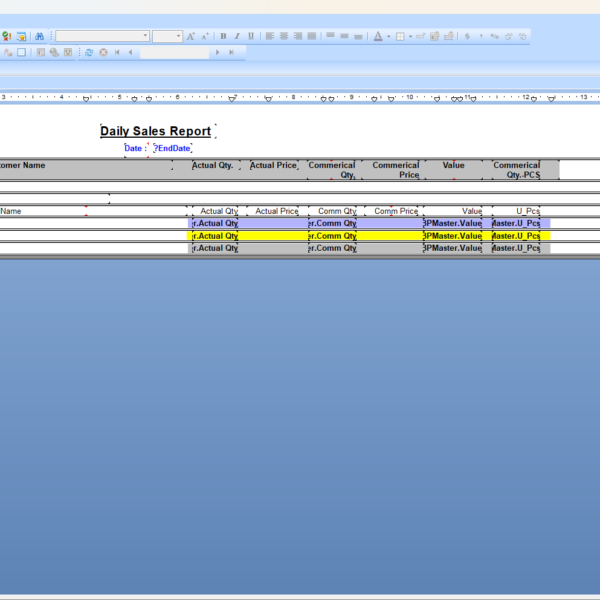Apply justified text alignment
The image size is (600, 600).
pos(312,36)
